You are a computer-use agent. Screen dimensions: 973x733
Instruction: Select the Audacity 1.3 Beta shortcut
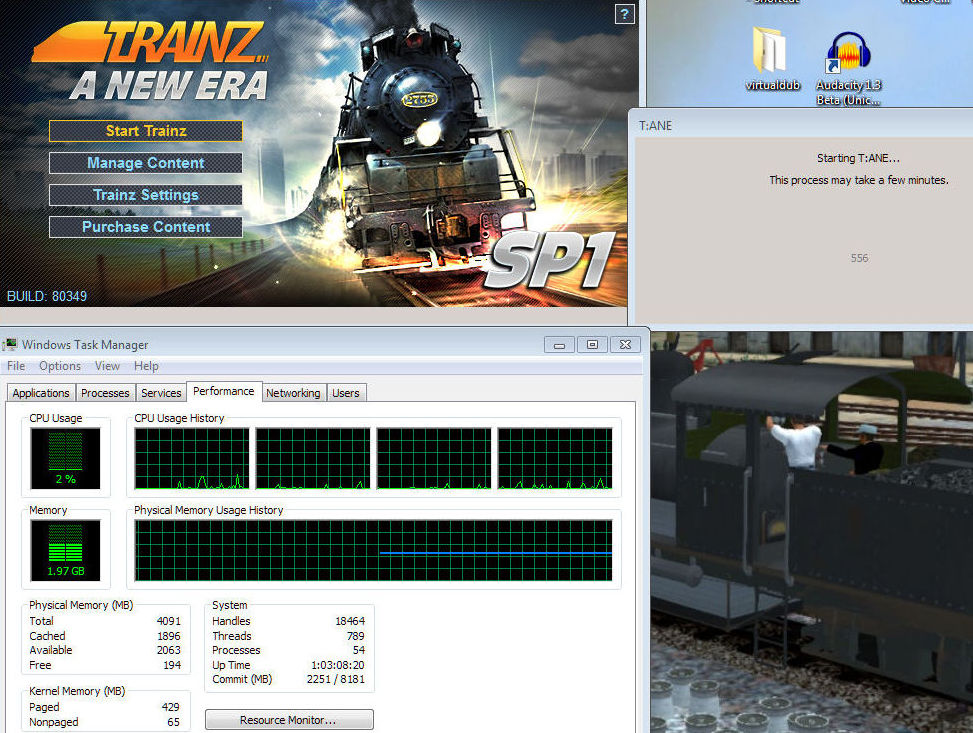(848, 68)
